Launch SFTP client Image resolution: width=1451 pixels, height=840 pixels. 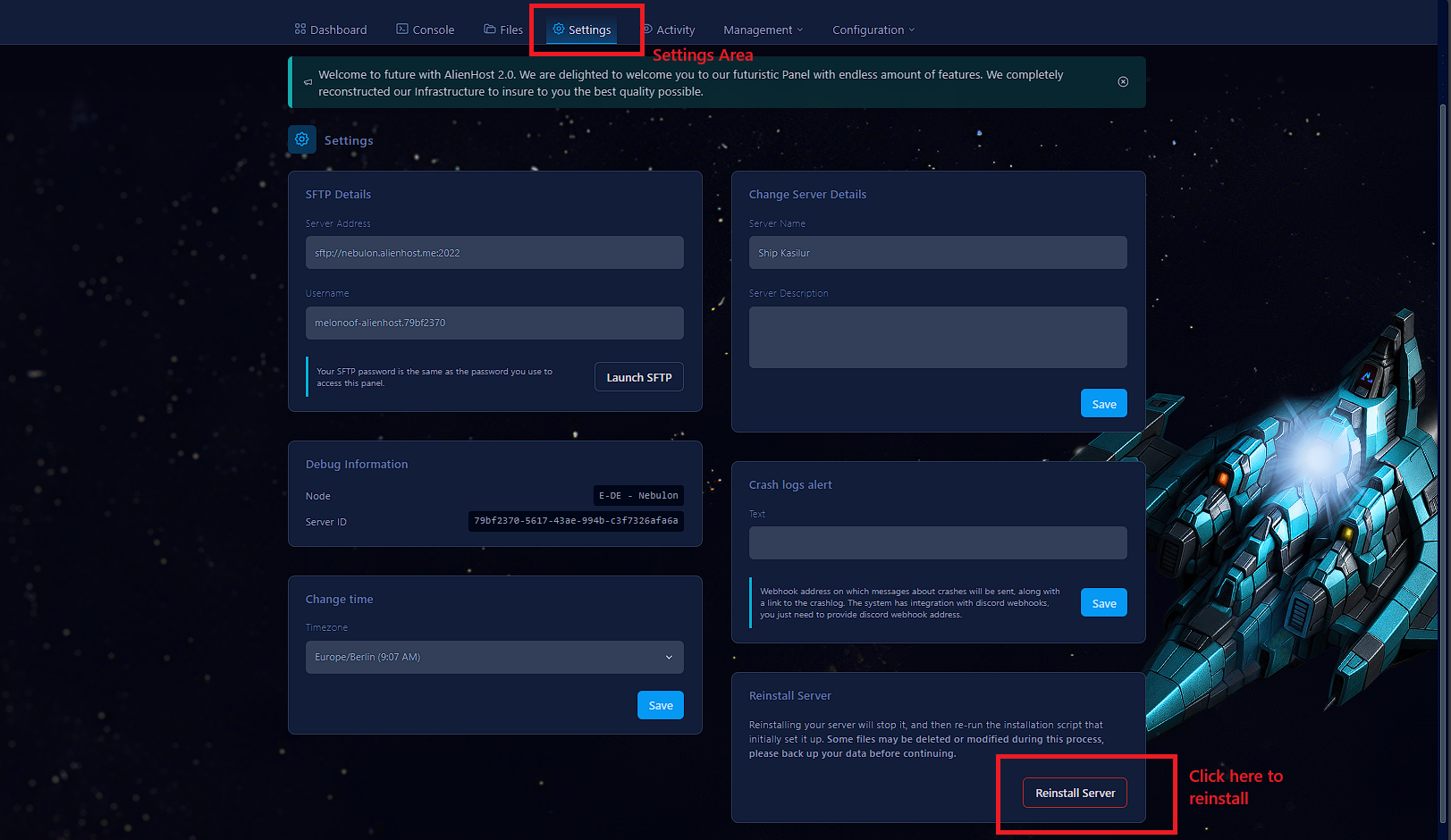[x=639, y=377]
